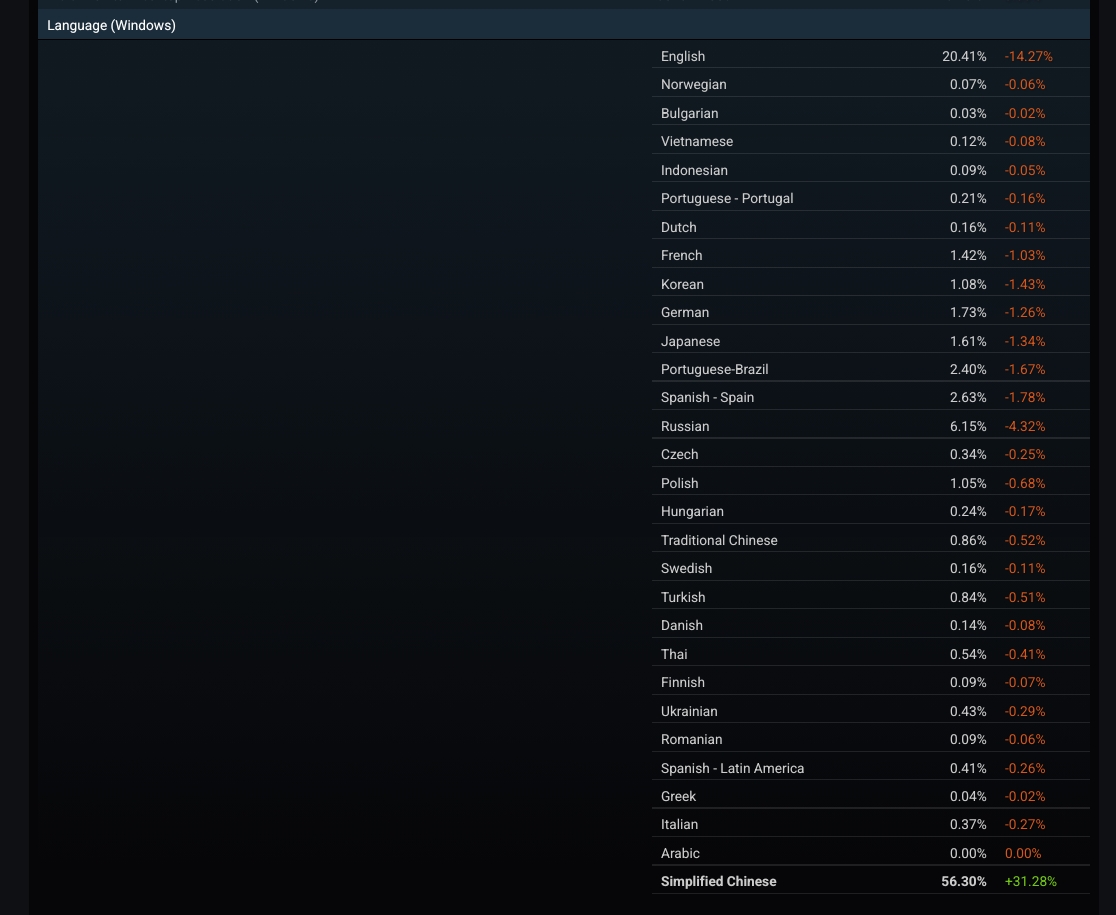The width and height of the screenshot is (1116, 915).
Task: Select the 20.41% value for English
Action: tap(964, 56)
